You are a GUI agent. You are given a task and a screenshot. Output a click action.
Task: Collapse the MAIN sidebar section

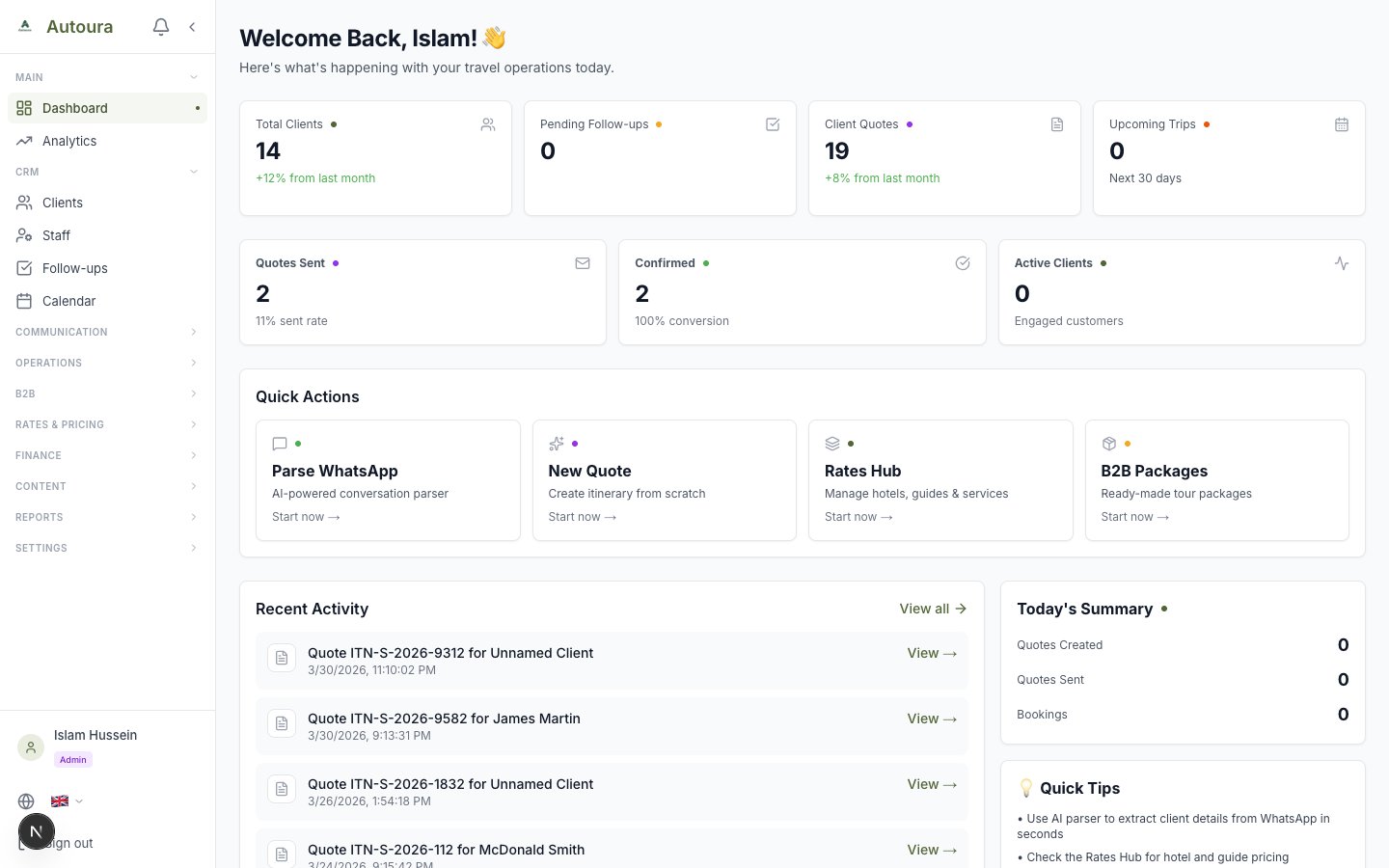(x=107, y=77)
